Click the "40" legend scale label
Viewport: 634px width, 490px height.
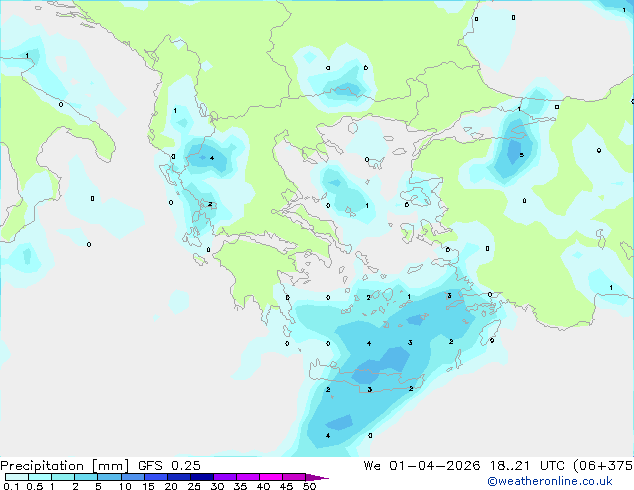pos(263,486)
